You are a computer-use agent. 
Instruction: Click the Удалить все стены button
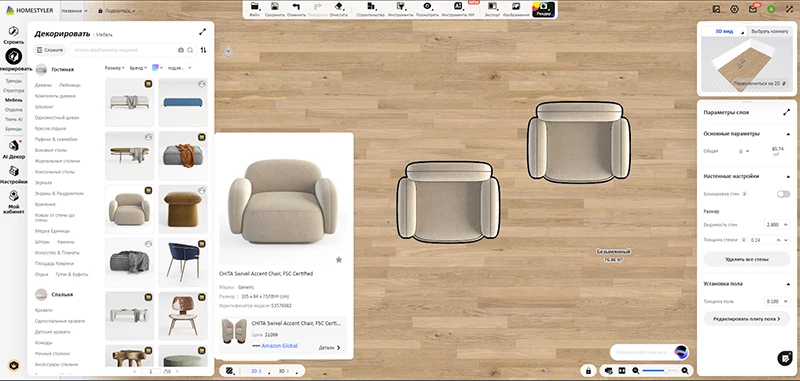[x=746, y=259]
